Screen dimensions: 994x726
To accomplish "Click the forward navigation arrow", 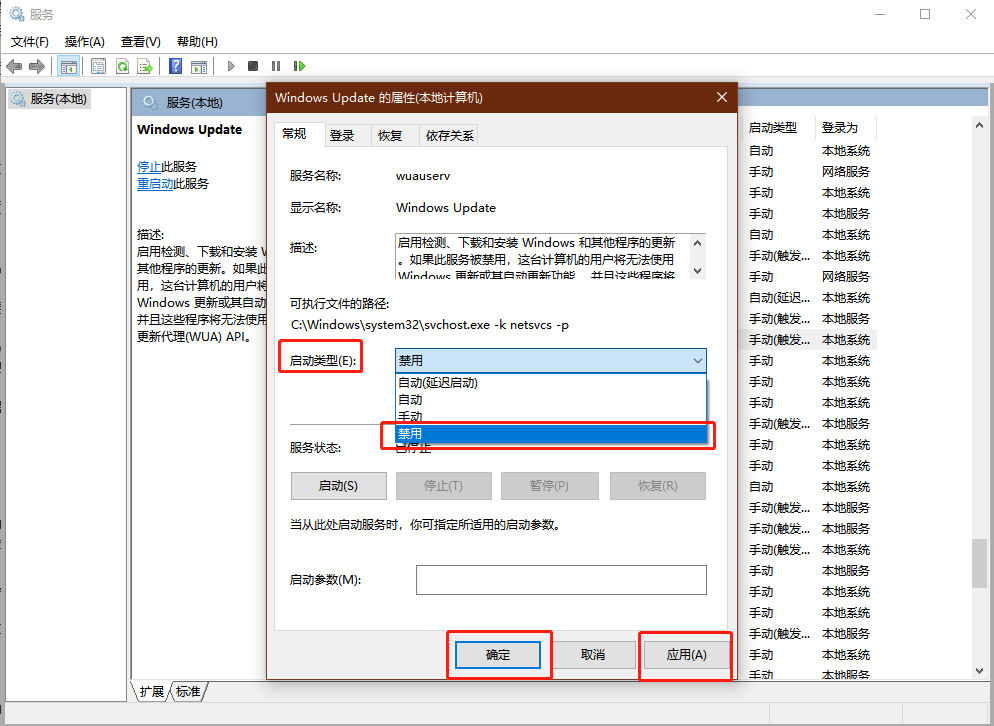I will point(37,66).
